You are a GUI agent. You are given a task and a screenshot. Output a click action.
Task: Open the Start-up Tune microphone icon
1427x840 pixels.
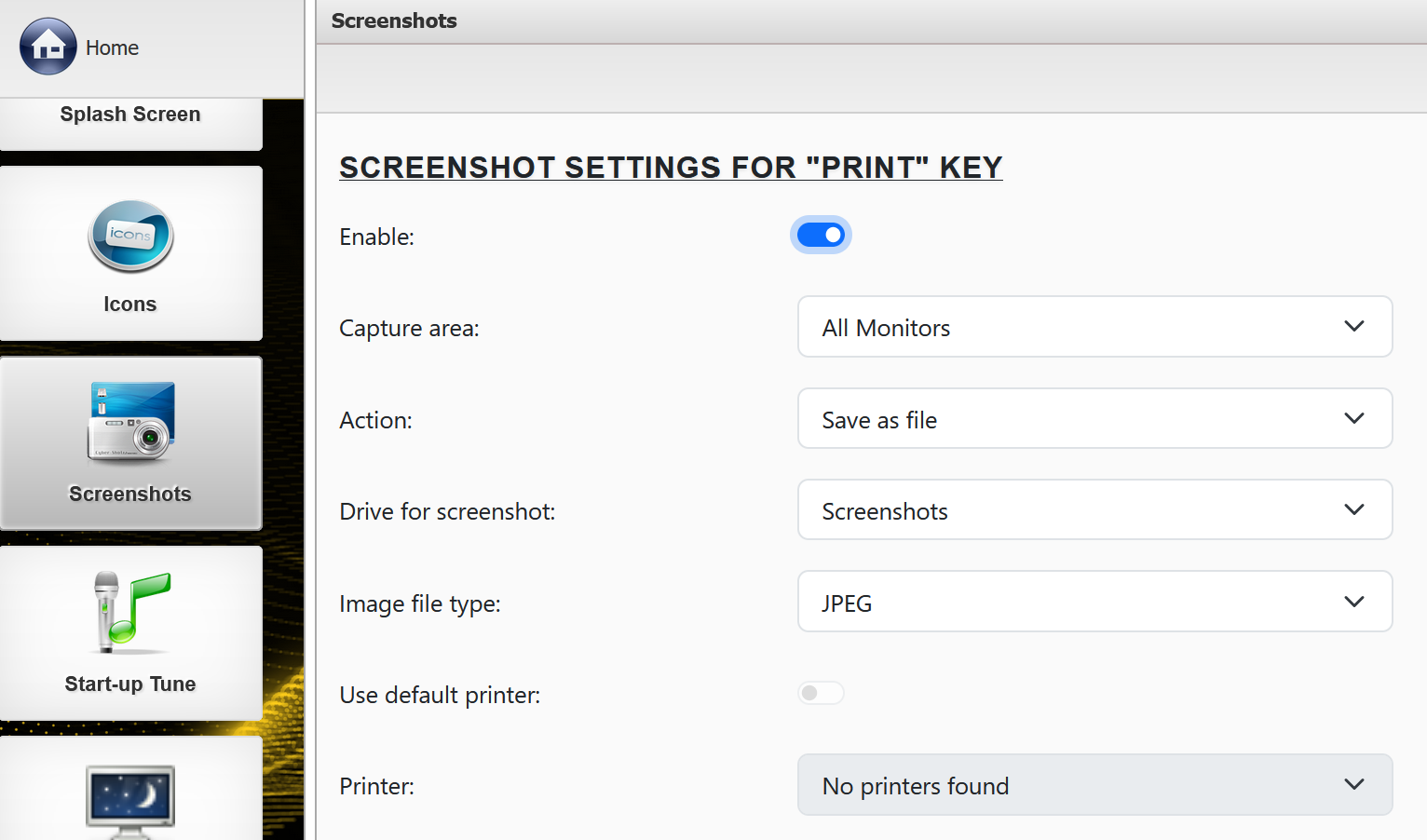130,612
